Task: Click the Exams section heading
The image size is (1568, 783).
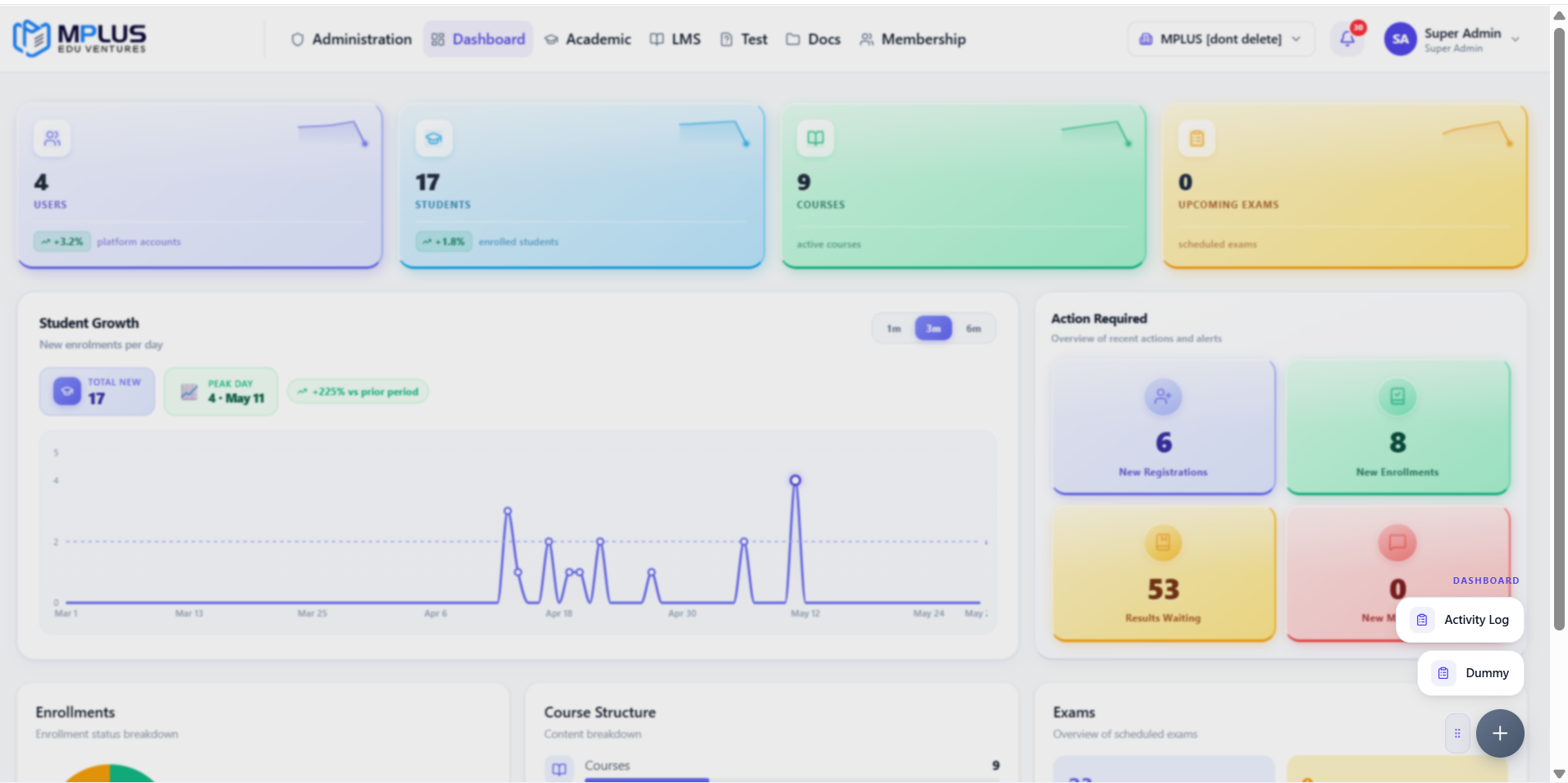Action: [x=1074, y=712]
